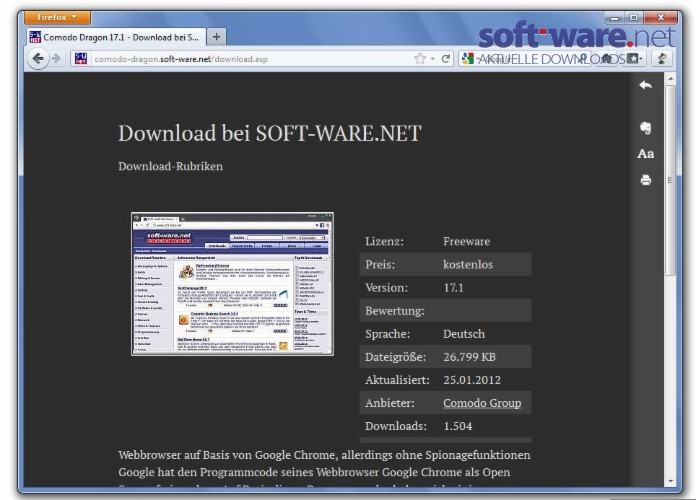
Task: Click the paragraph line starting Webbrowser auf Basis
Action: [324, 455]
